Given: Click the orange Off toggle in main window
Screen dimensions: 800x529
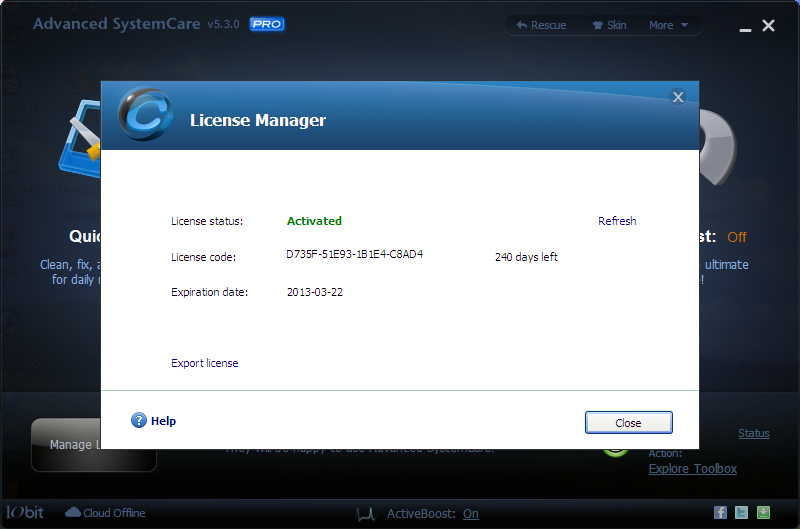Looking at the screenshot, I should coord(737,237).
